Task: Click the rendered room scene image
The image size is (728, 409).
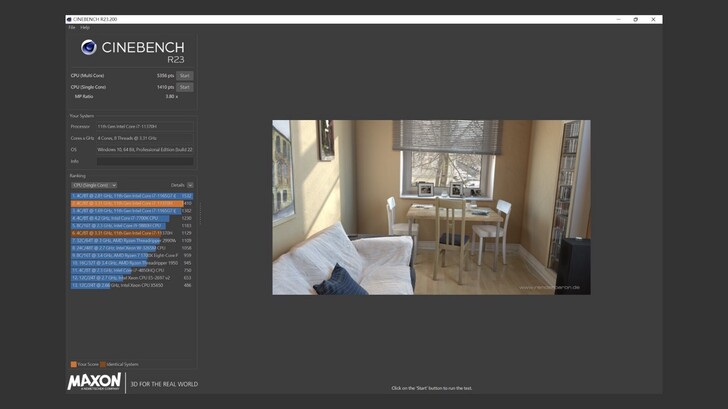Action: point(431,207)
